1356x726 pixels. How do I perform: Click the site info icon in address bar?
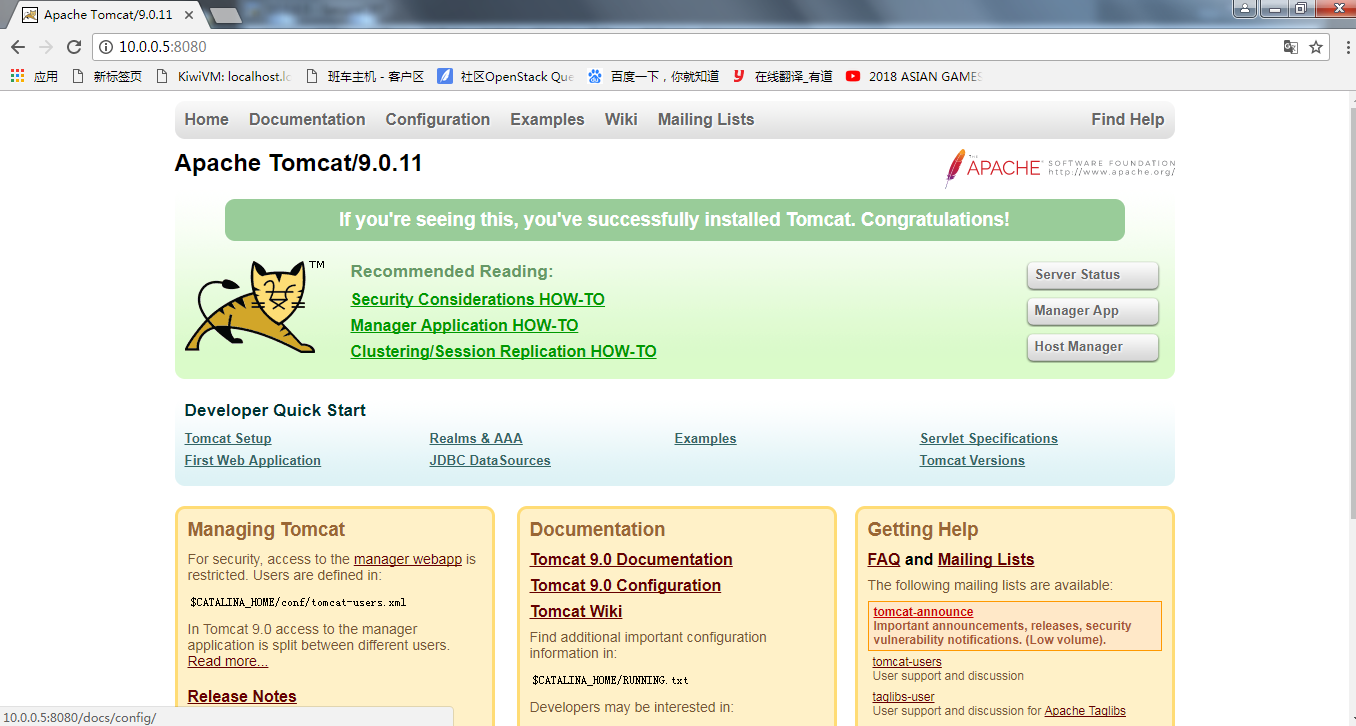(106, 47)
